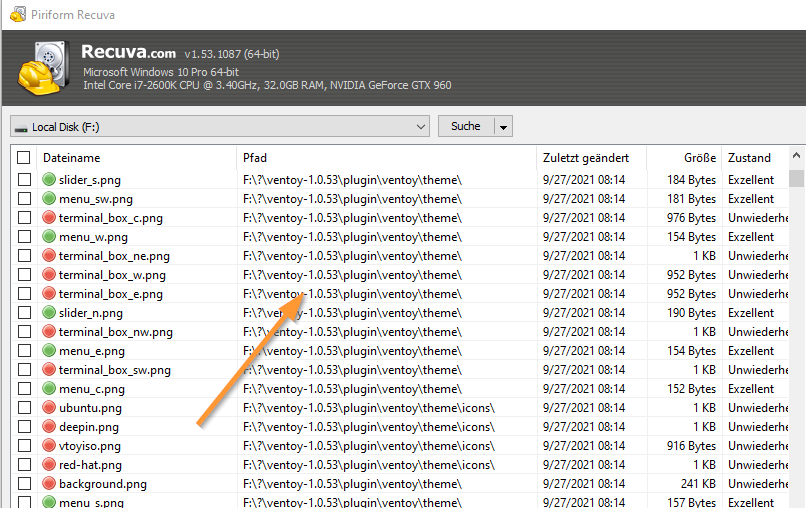The image size is (806, 508).
Task: Click Exzellent state of menu_w.png
Action: (751, 237)
